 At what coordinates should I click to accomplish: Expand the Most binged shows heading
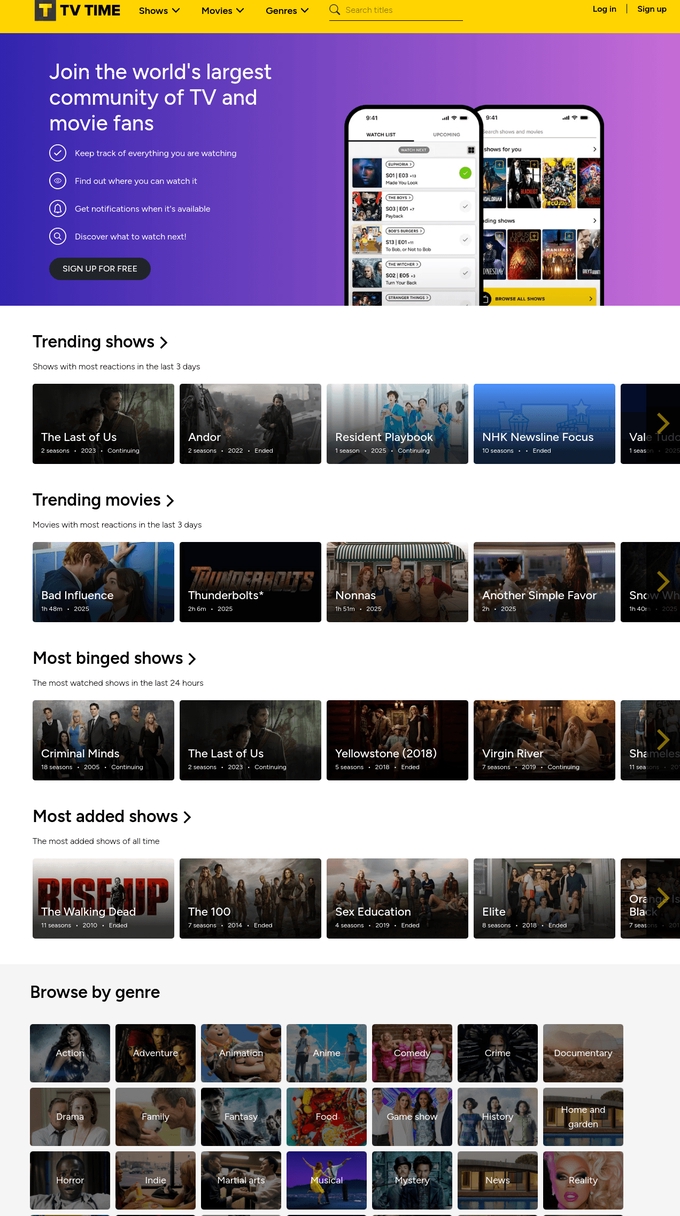(x=114, y=658)
